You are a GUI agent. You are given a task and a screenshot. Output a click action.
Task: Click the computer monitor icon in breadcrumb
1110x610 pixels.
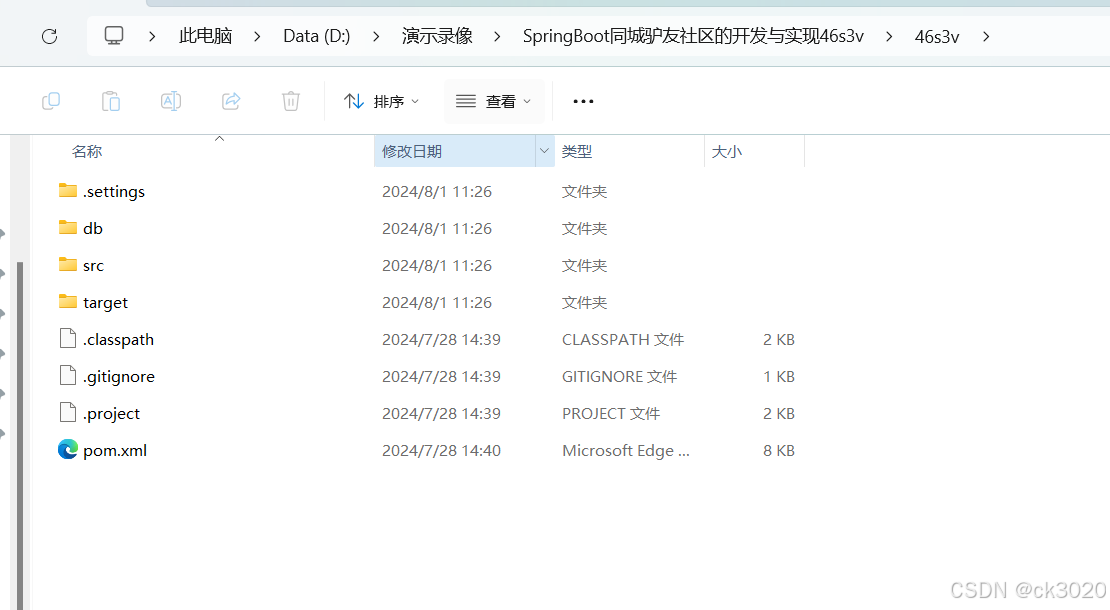coord(114,35)
